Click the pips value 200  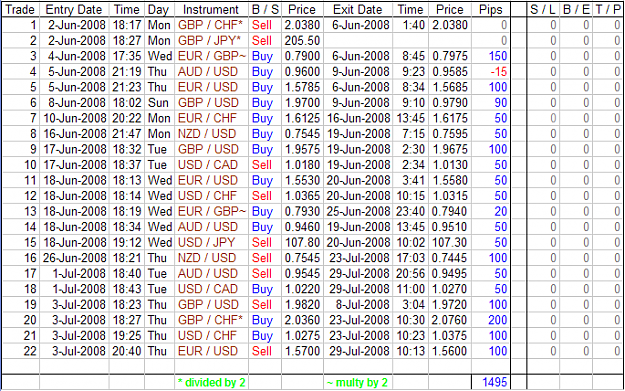coord(498,320)
